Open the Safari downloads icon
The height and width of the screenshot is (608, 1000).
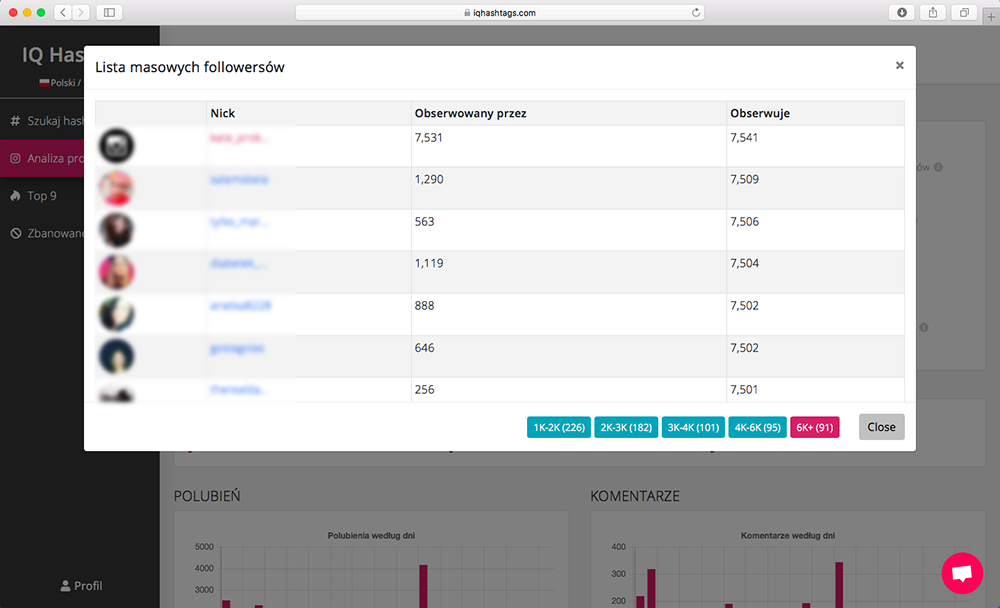[902, 13]
